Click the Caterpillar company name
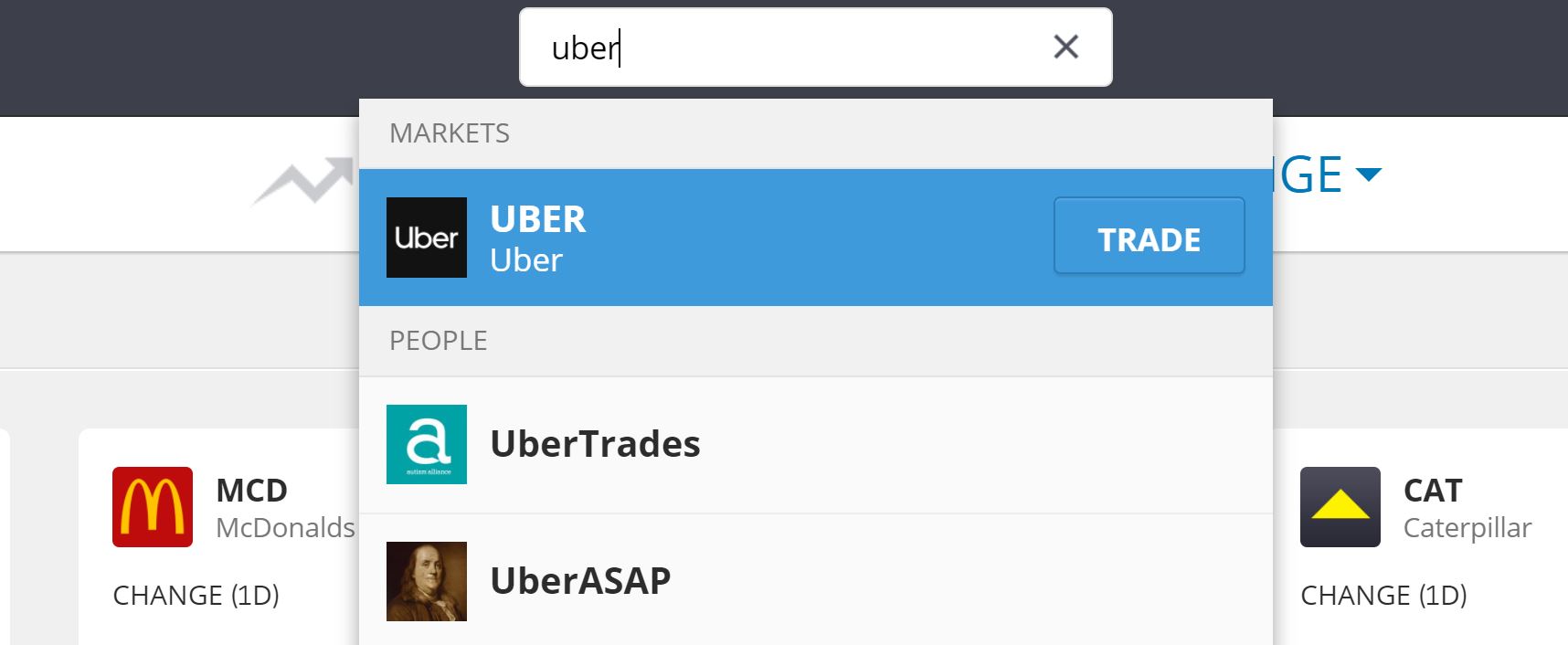Screen dimensions: 1568x645 click(x=1467, y=528)
